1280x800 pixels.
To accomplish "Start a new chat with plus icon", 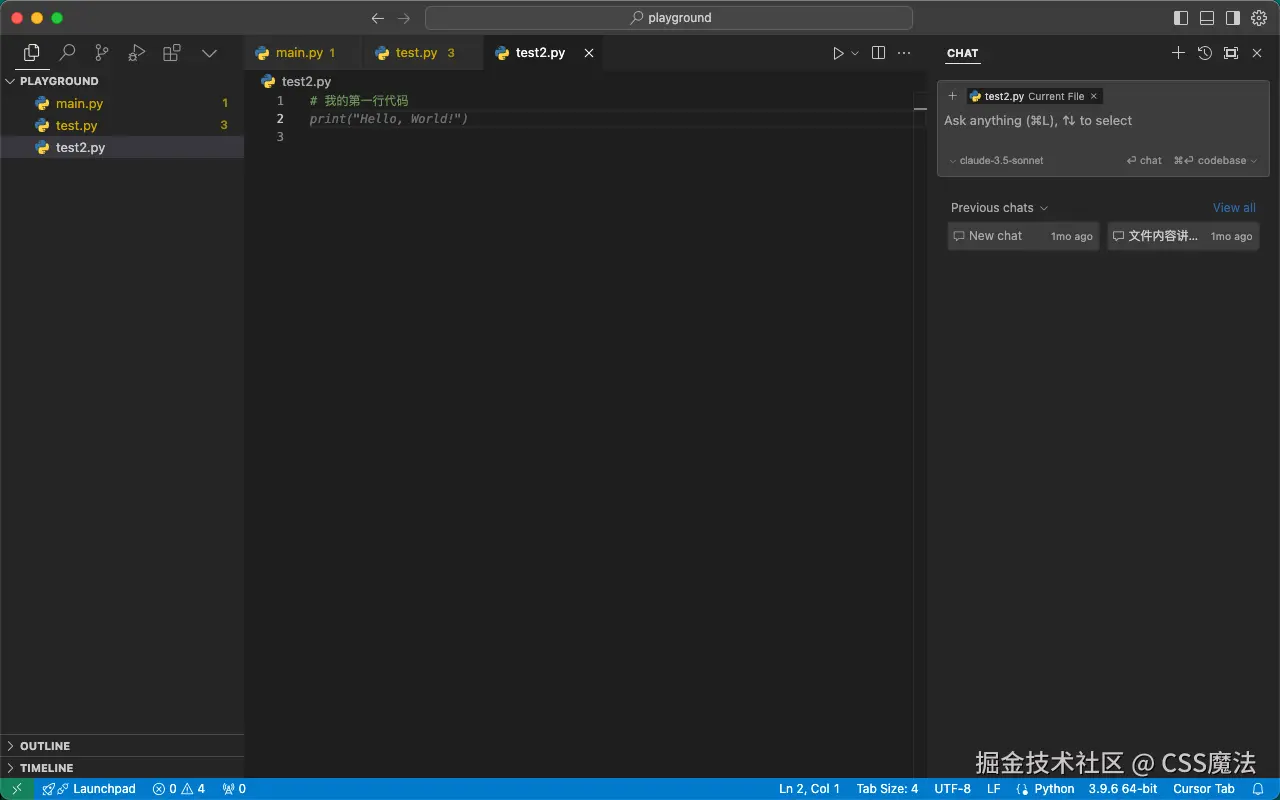I will coord(1178,53).
